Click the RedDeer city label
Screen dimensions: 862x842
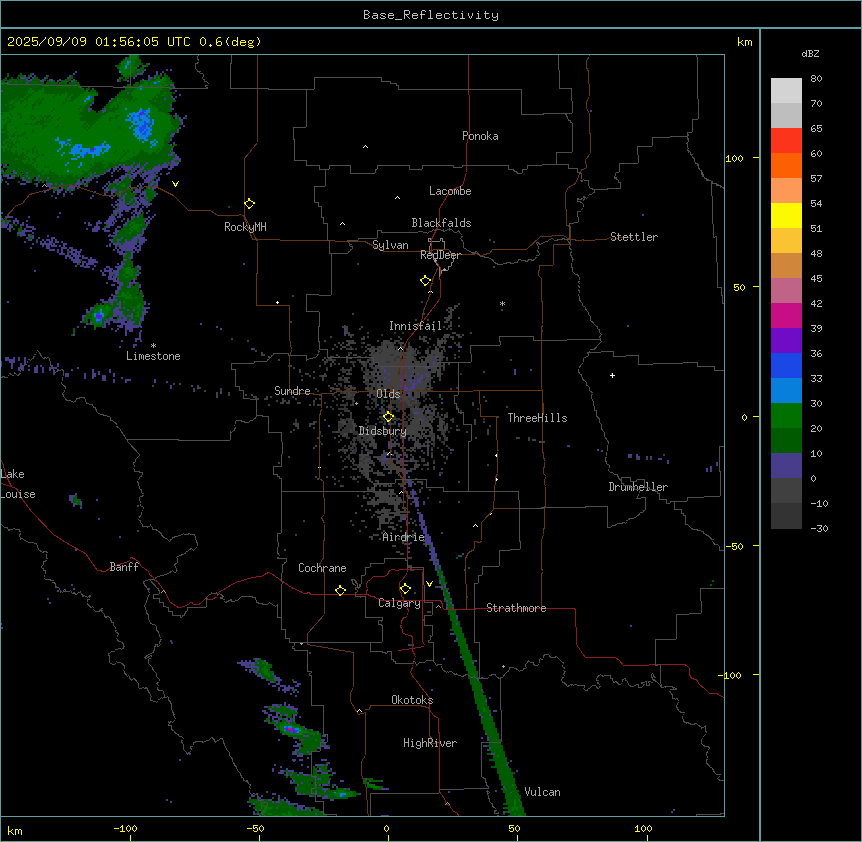[440, 255]
